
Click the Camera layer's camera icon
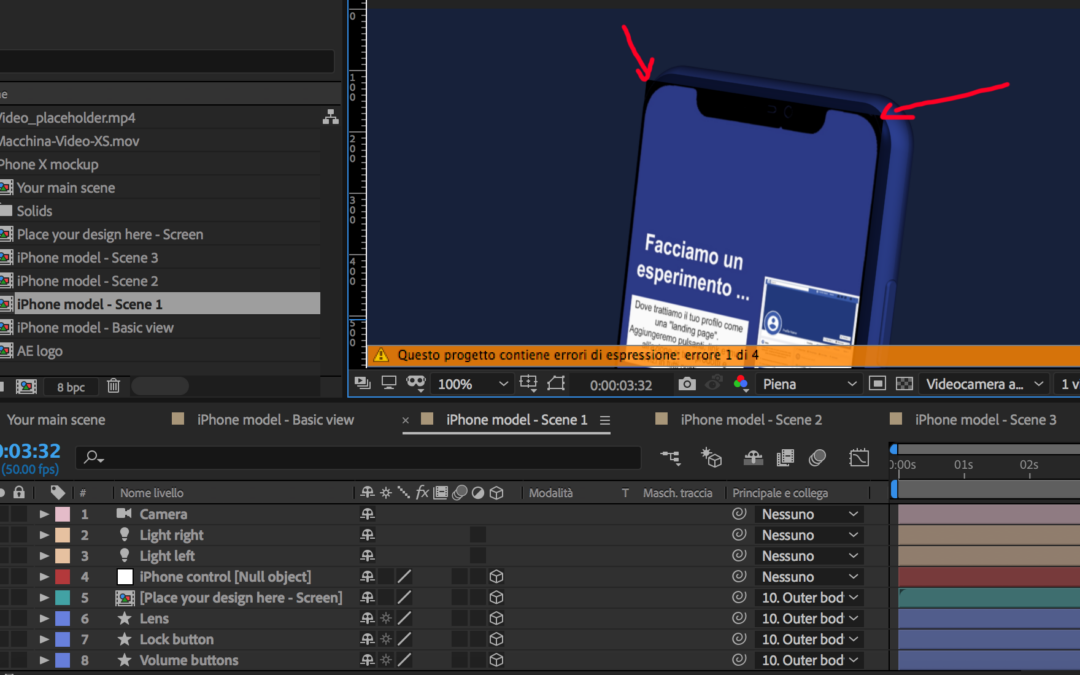tap(124, 513)
